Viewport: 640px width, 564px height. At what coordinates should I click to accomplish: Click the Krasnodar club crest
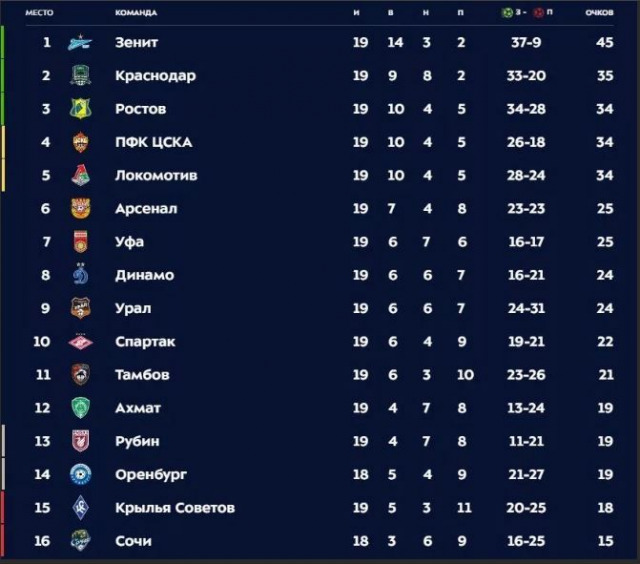point(80,76)
